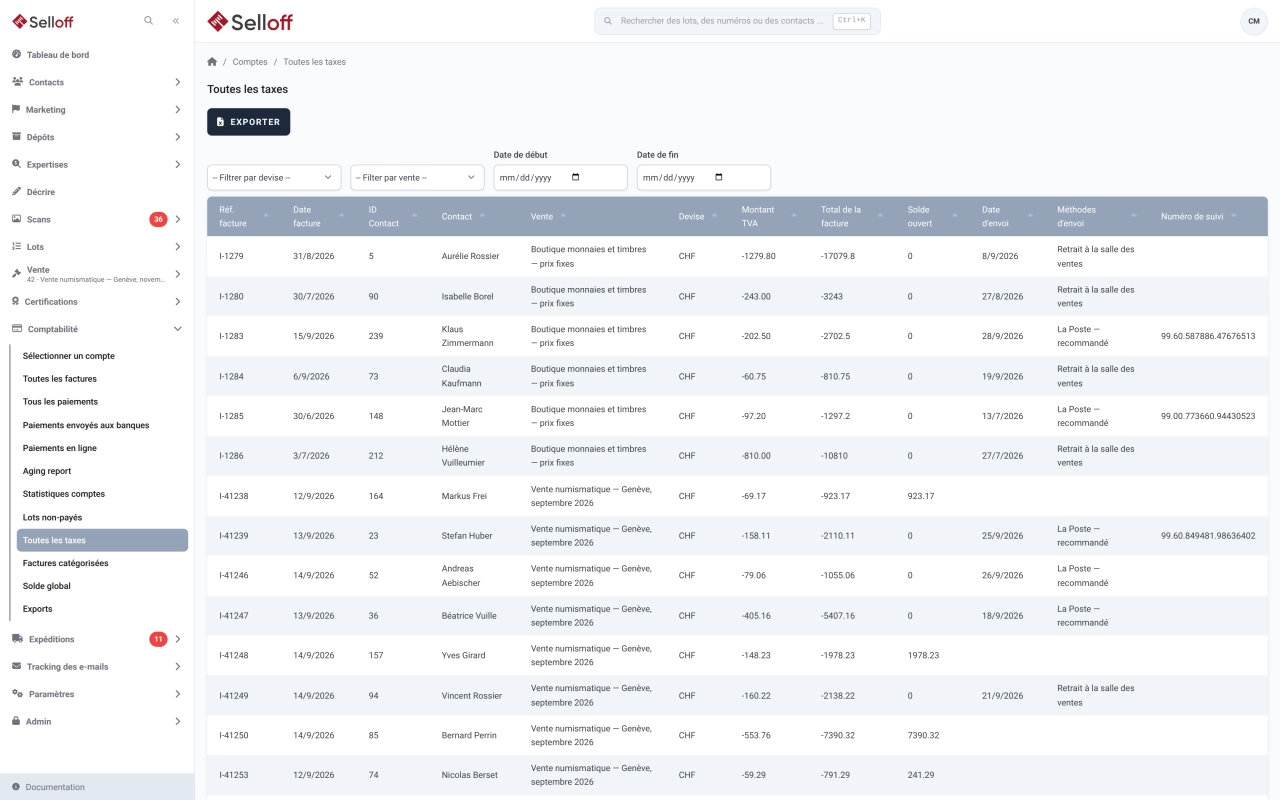Click the Lots list icon
The height and width of the screenshot is (800, 1280).
(16, 246)
